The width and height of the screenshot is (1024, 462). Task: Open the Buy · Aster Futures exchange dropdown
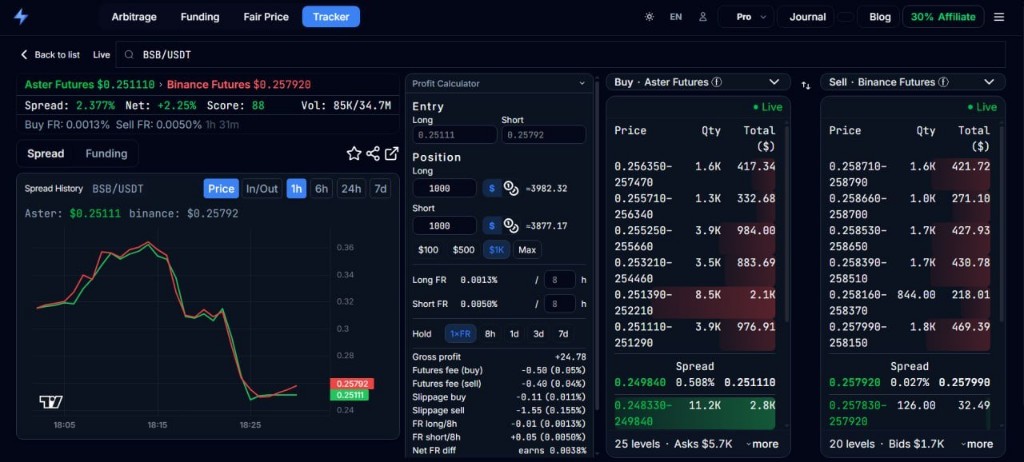[x=697, y=82]
